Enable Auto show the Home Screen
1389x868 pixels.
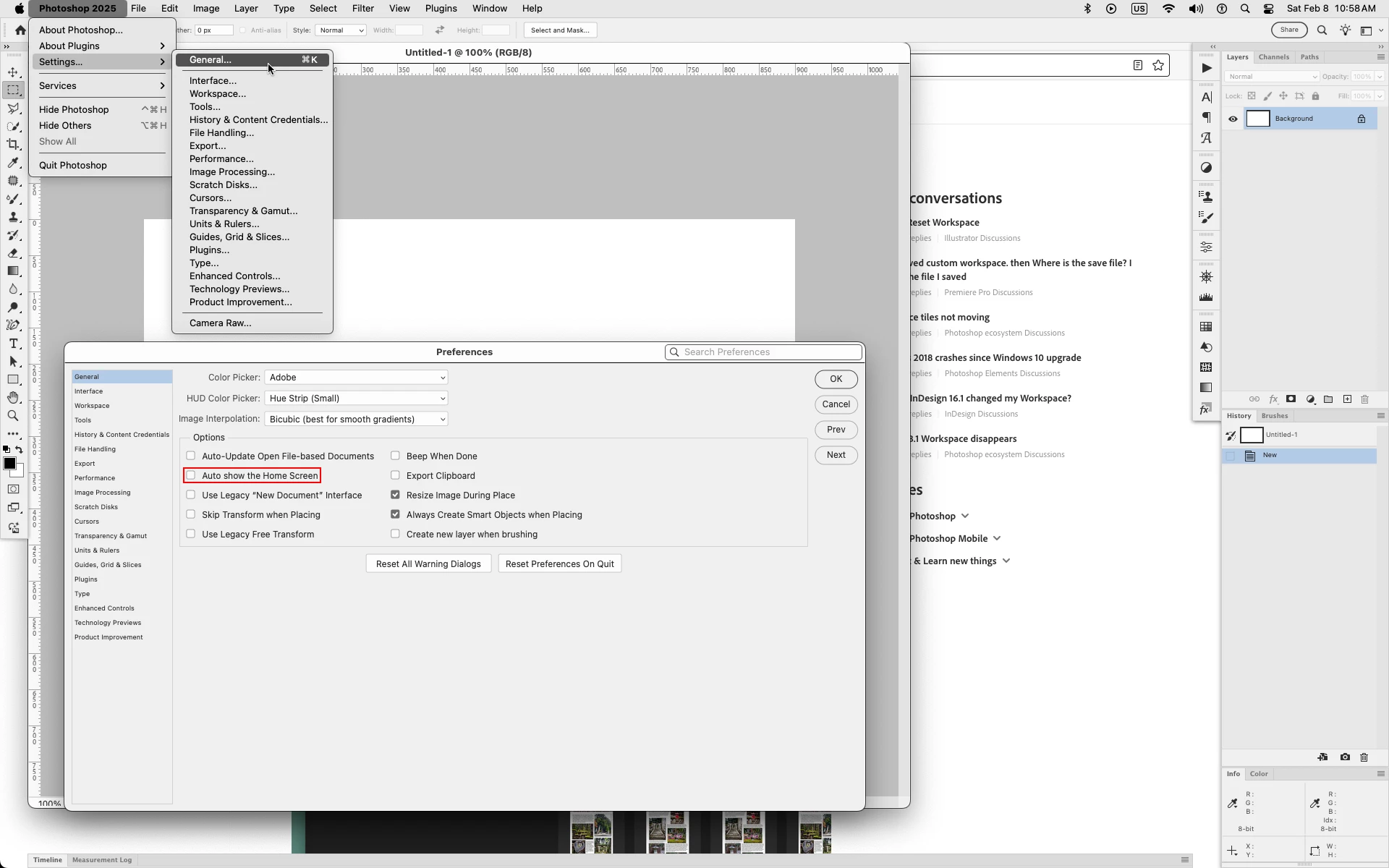coord(191,475)
